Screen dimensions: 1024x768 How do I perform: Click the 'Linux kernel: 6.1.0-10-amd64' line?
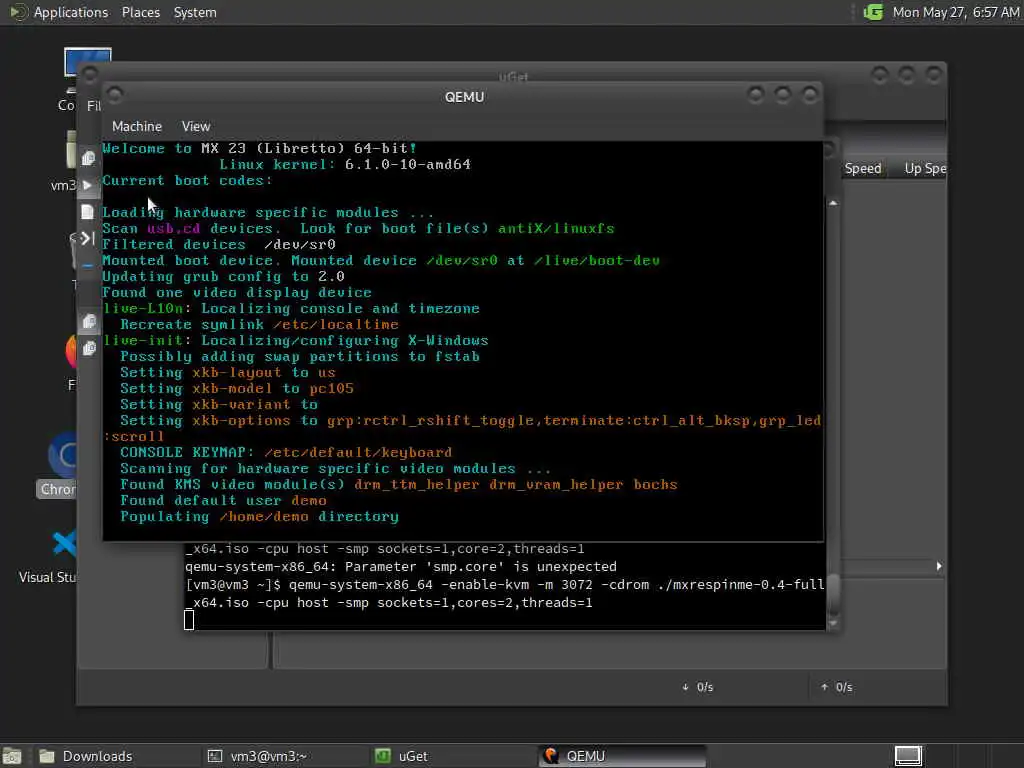tap(345, 165)
